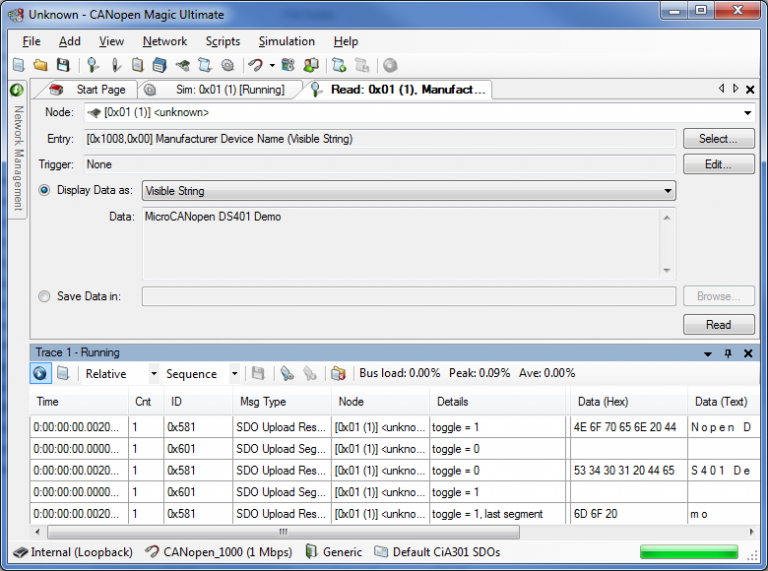The image size is (768, 571).
Task: Click the green Network Management sidebar icon
Action: coord(17,90)
